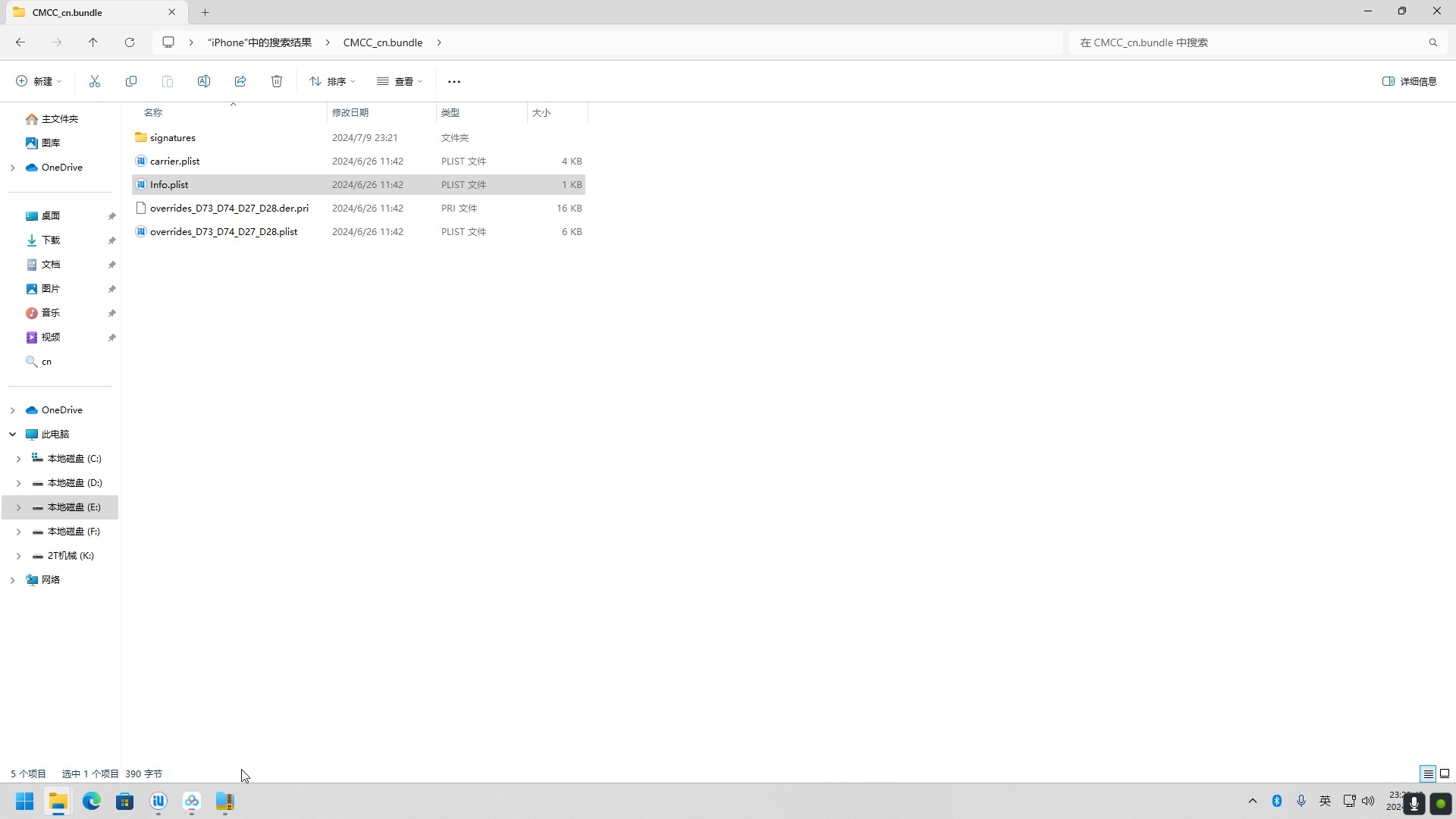The width and height of the screenshot is (1456, 819).
Task: Click the search magnifier icon
Action: click(x=1433, y=42)
